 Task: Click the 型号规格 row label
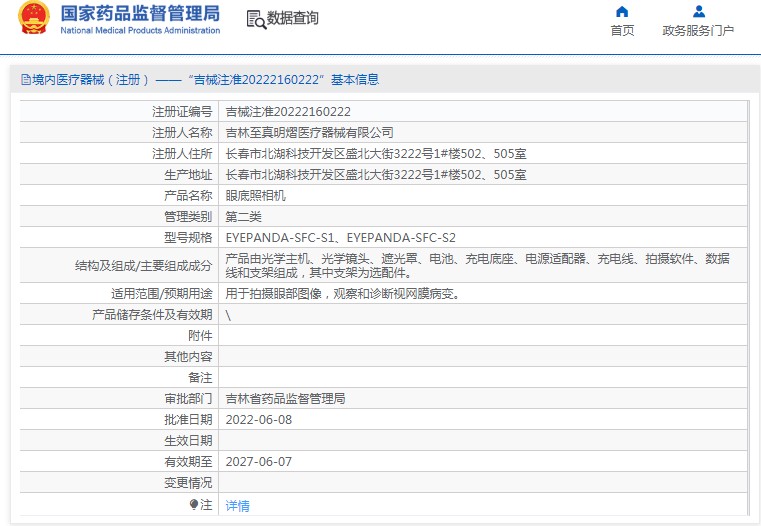click(188, 238)
